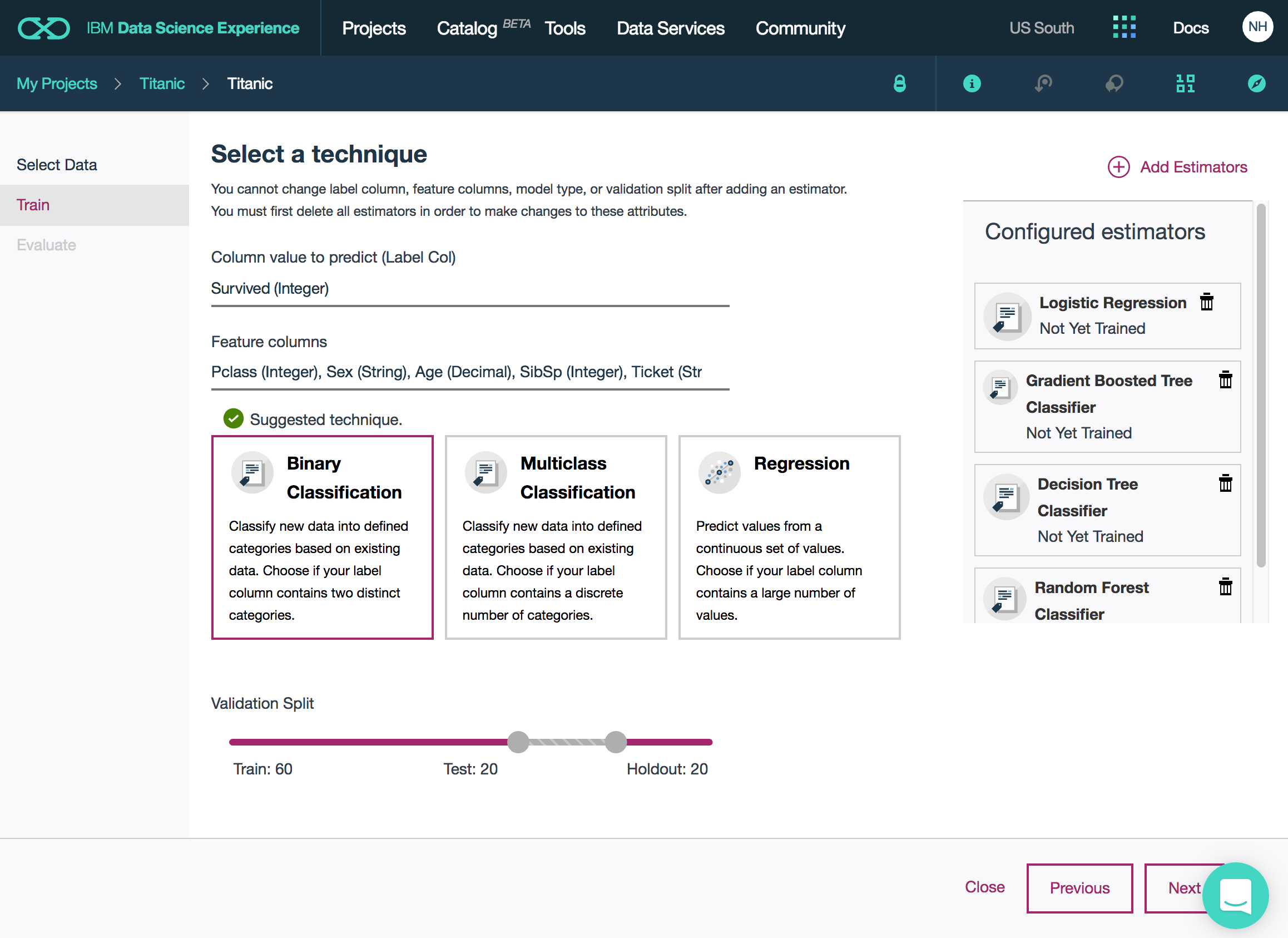Go to the Train step
The height and width of the screenshot is (938, 1288).
tap(95, 205)
